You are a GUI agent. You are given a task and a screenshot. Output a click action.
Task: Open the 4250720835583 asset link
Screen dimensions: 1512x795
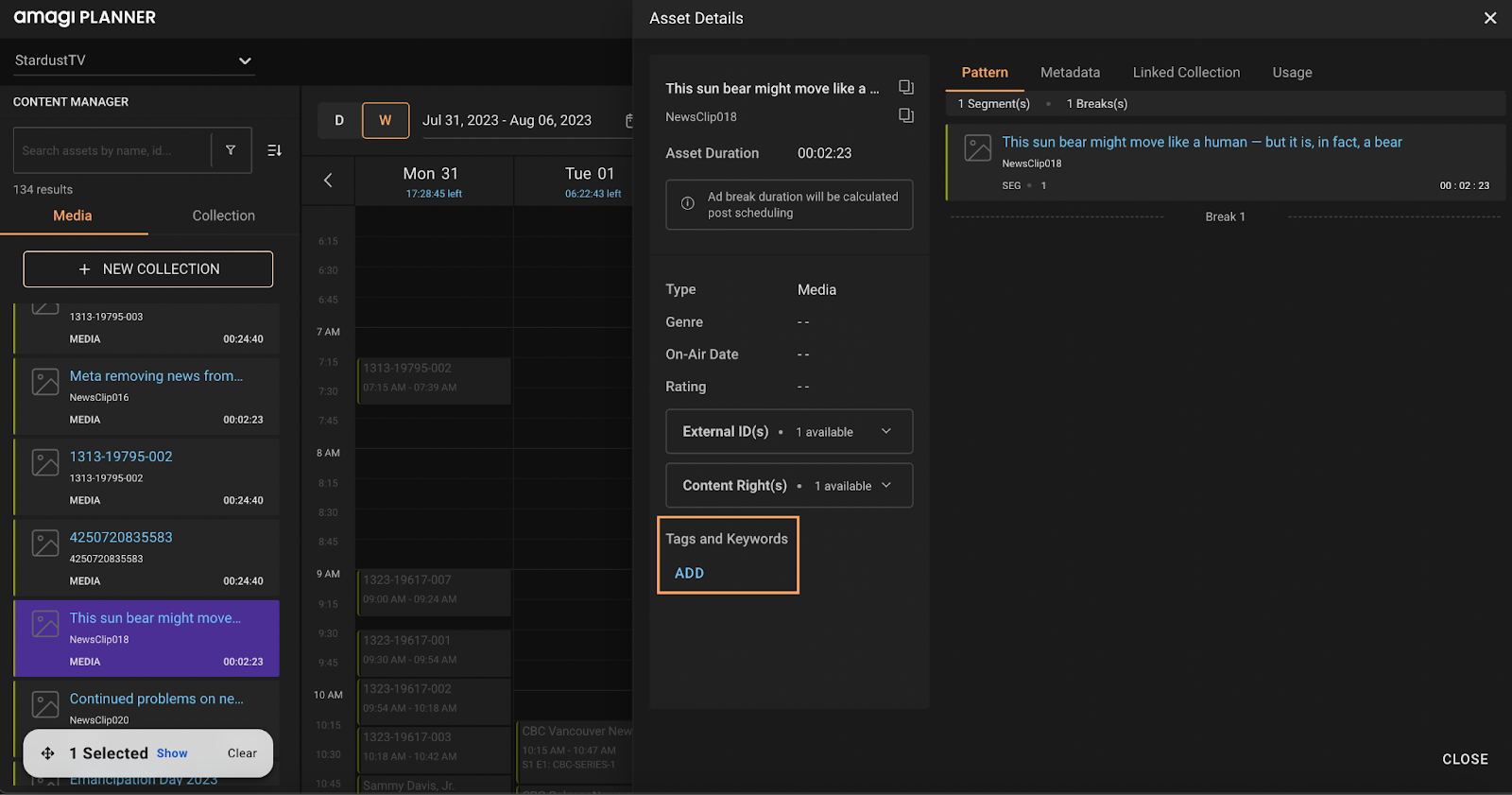[x=121, y=537]
